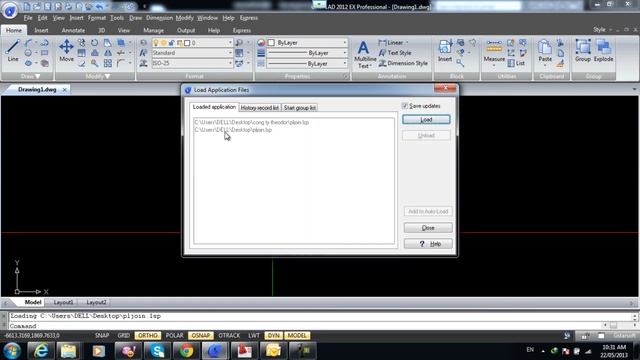Image resolution: width=640 pixels, height=360 pixels.
Task: Open Internet Explorer from taskbar
Action: click(x=40, y=351)
